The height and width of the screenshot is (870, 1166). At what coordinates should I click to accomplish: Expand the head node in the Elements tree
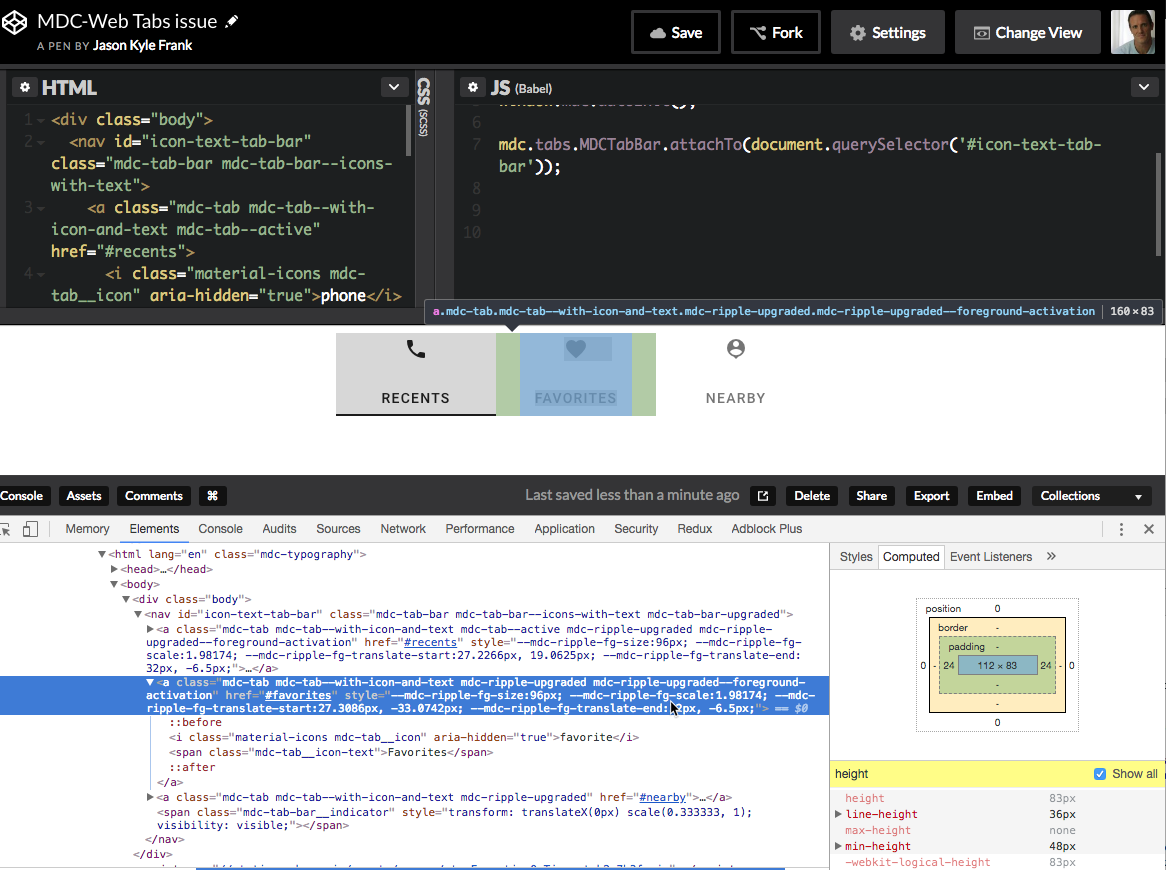click(116, 568)
